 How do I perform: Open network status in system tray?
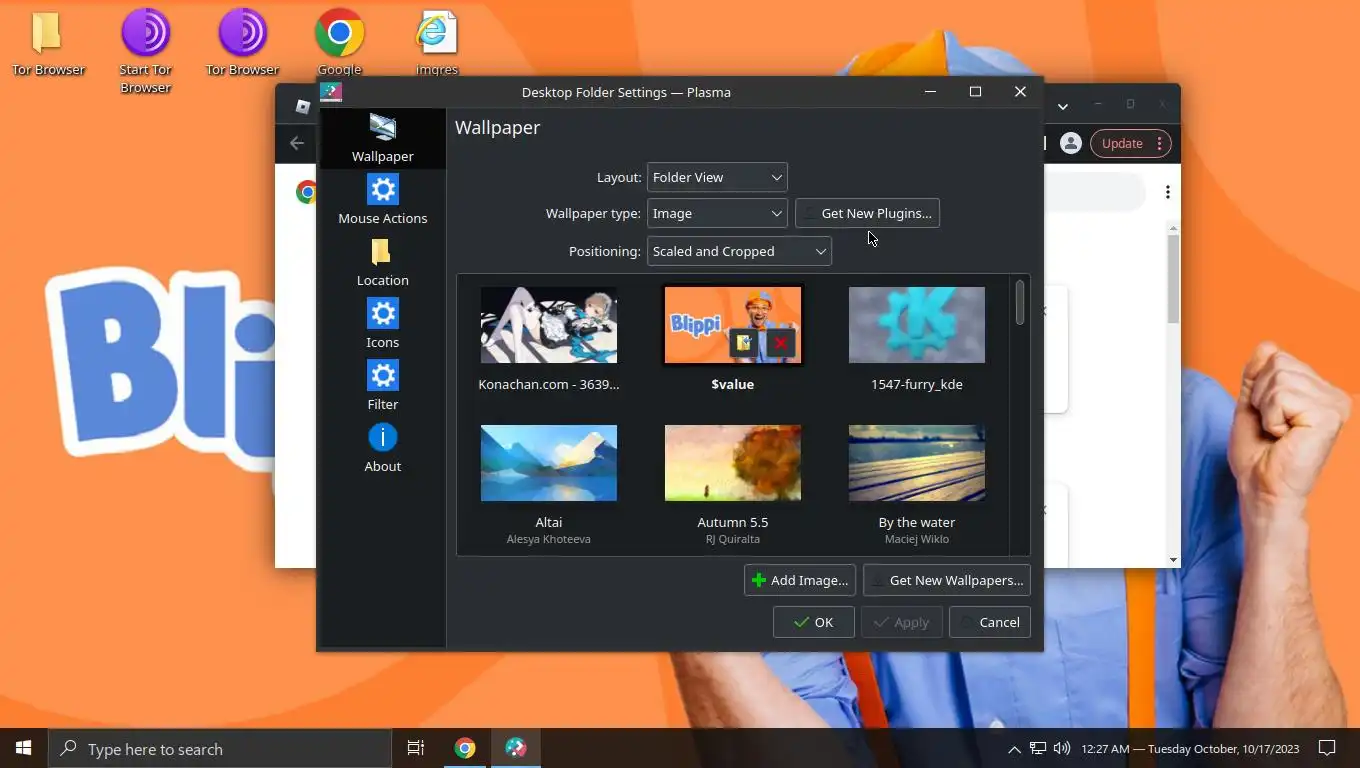[1038, 748]
